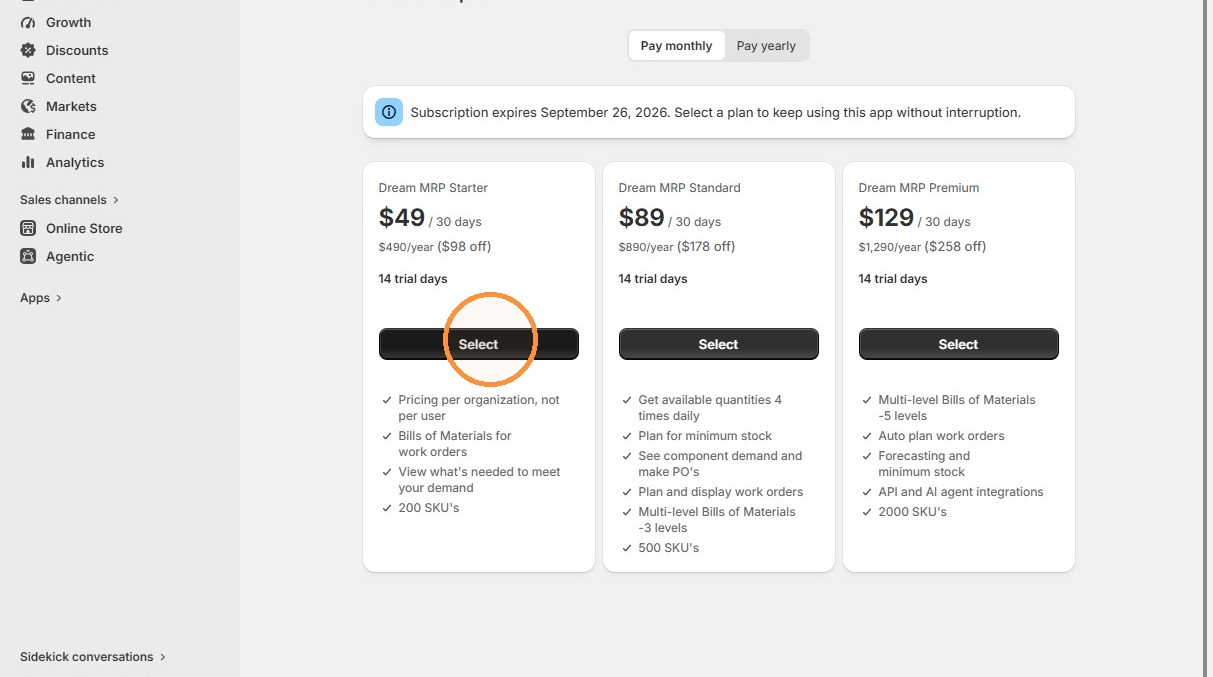
Task: Click the info icon in subscription banner
Action: point(389,112)
